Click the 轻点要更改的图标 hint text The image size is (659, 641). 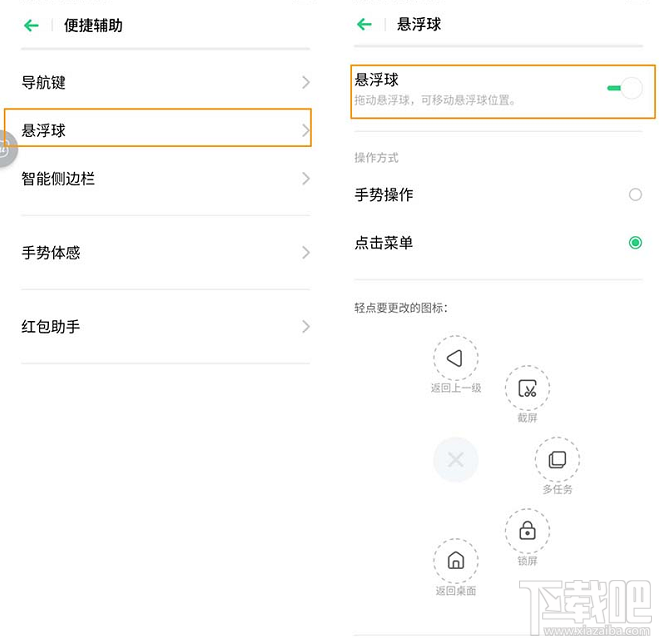[x=401, y=308]
